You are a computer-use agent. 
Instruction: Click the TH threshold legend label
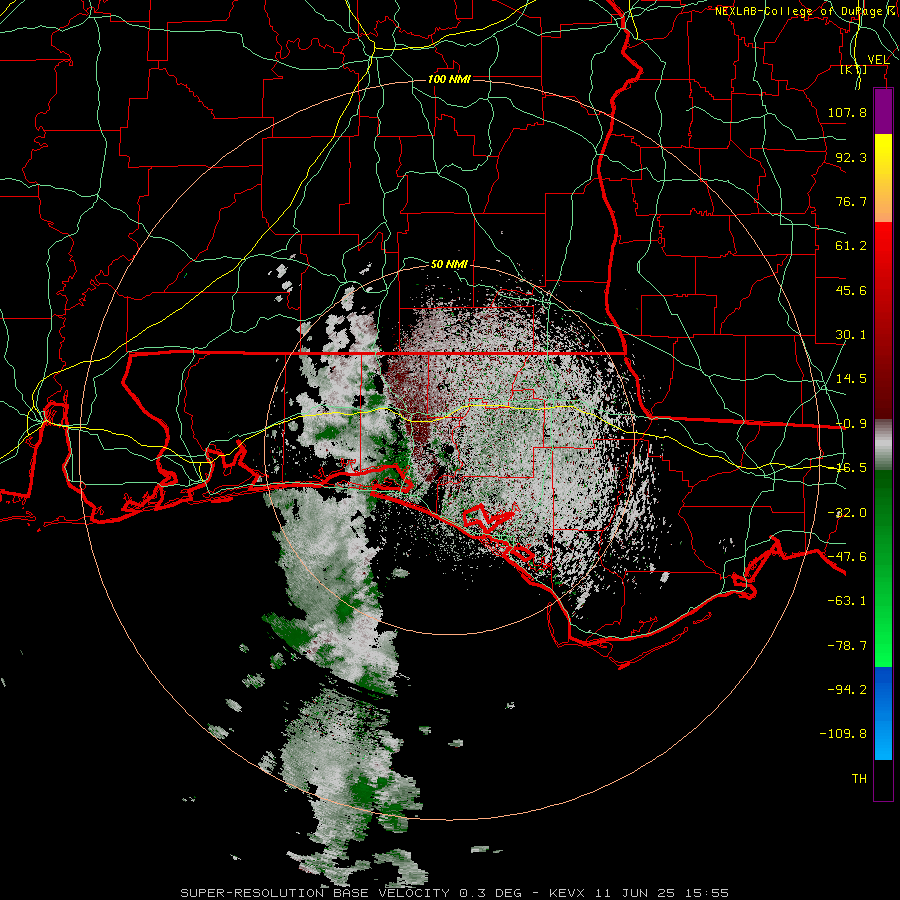859,779
